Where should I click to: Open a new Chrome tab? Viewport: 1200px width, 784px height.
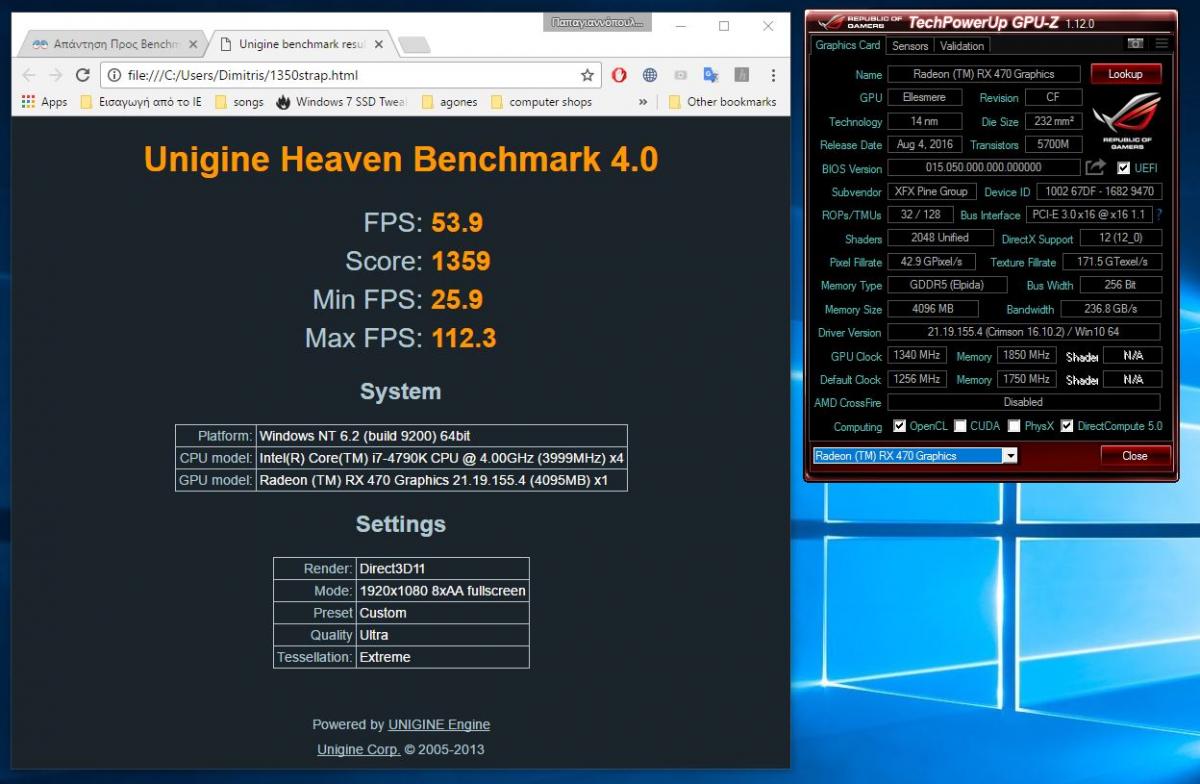(413, 45)
